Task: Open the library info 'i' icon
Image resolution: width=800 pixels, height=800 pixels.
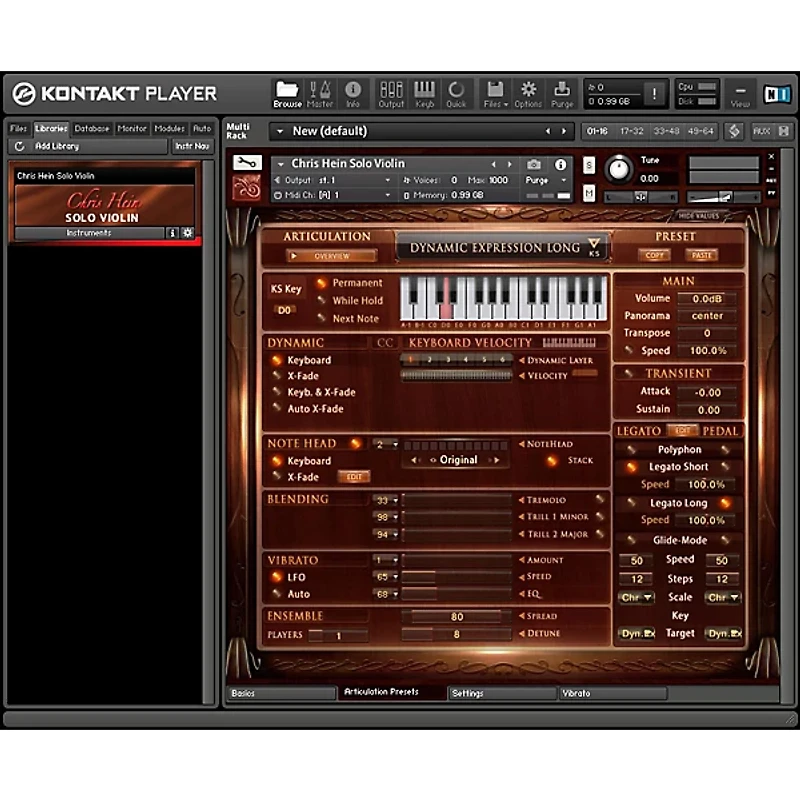Action: tap(172, 233)
